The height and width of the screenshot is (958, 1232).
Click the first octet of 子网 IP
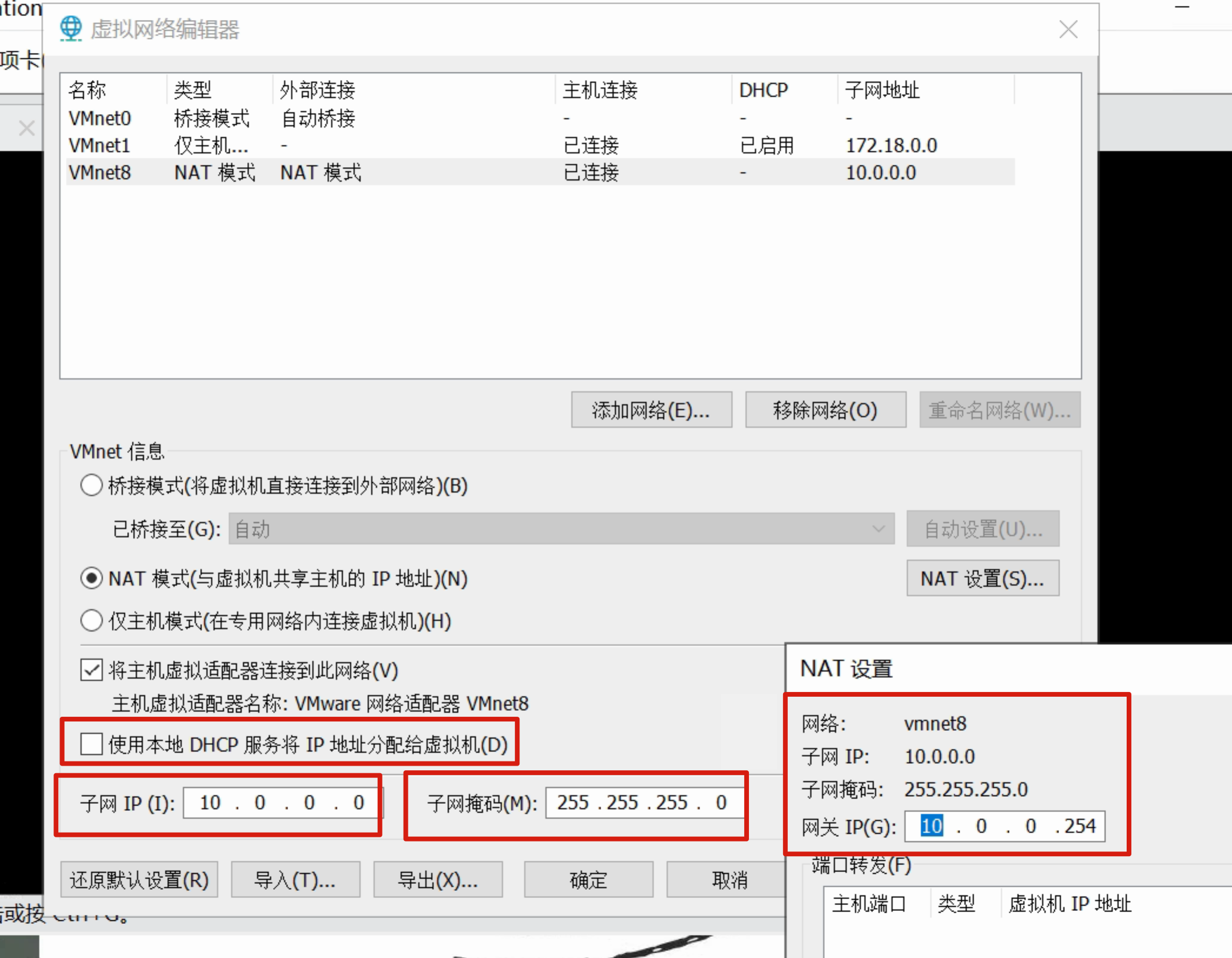click(210, 803)
